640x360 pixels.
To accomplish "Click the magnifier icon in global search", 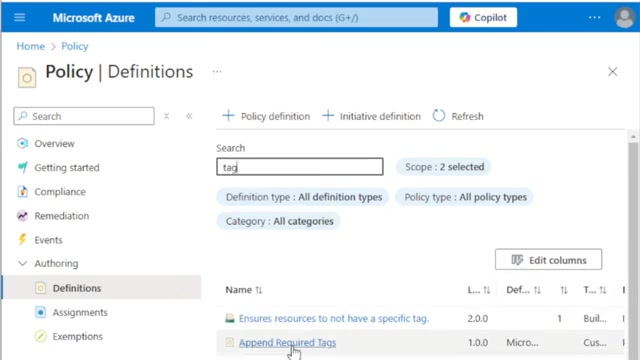I will pyautogui.click(x=166, y=17).
